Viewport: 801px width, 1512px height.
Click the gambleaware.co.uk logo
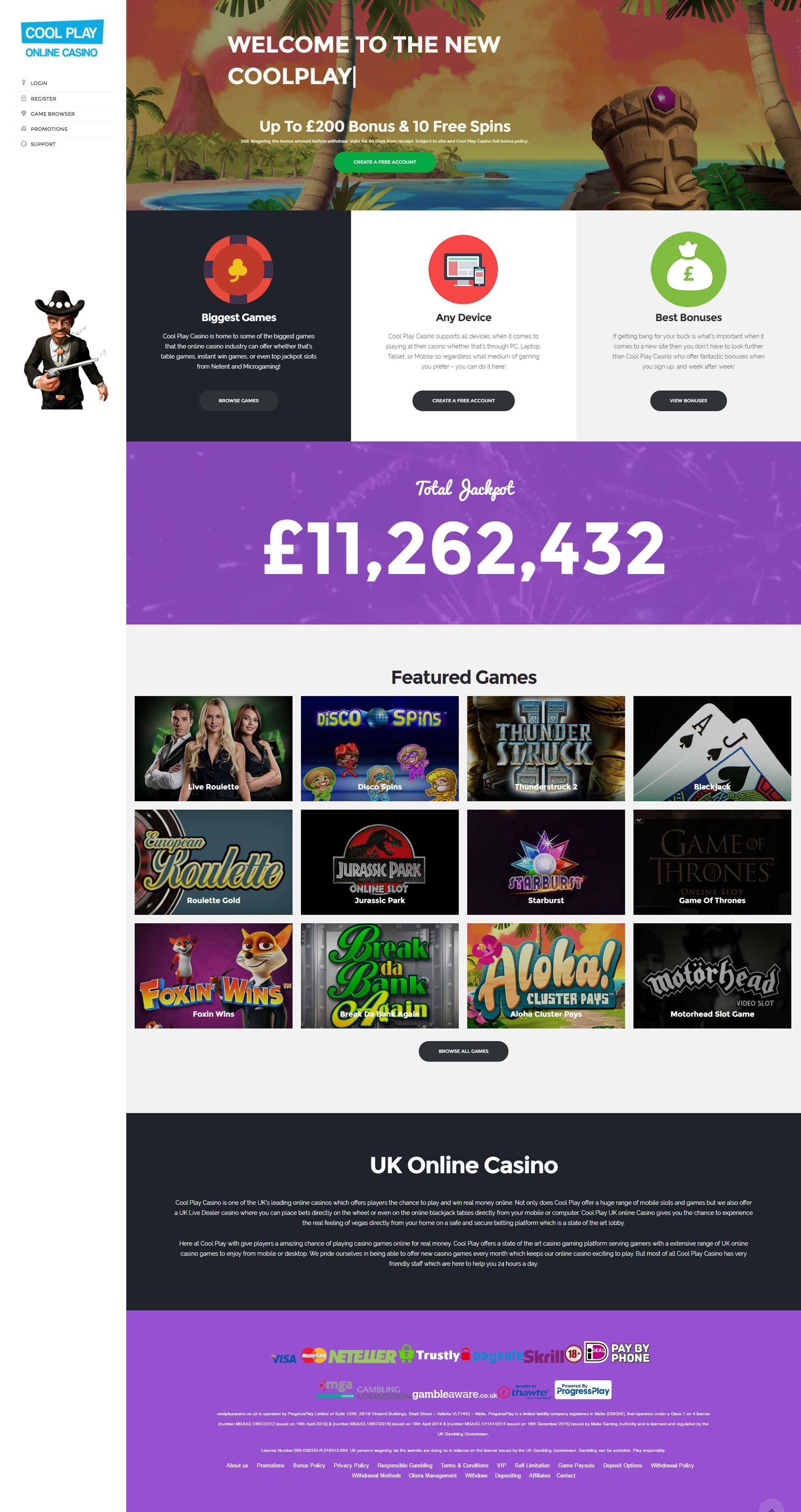coord(455,1394)
